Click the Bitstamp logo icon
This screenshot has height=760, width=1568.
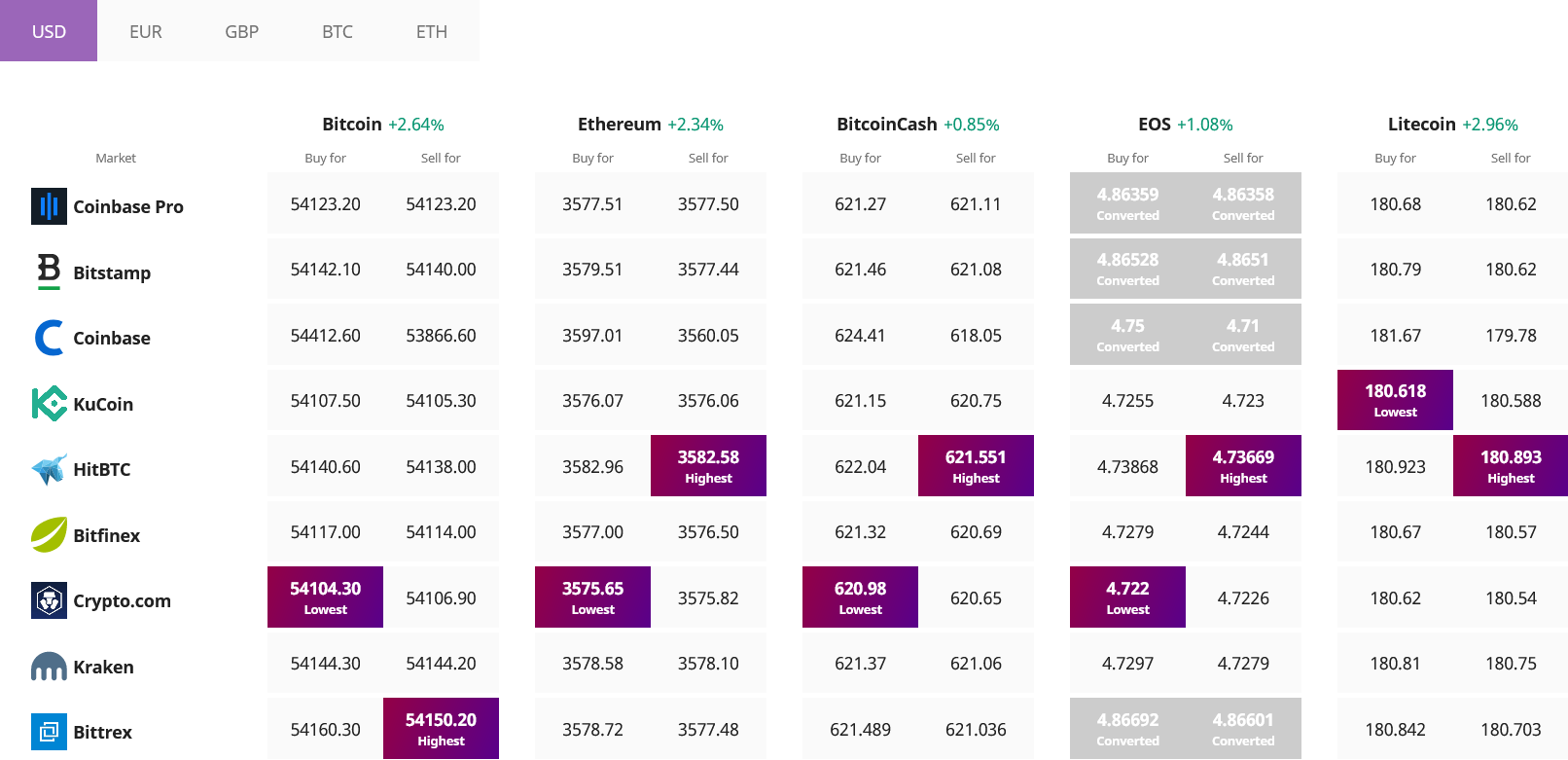point(49,271)
